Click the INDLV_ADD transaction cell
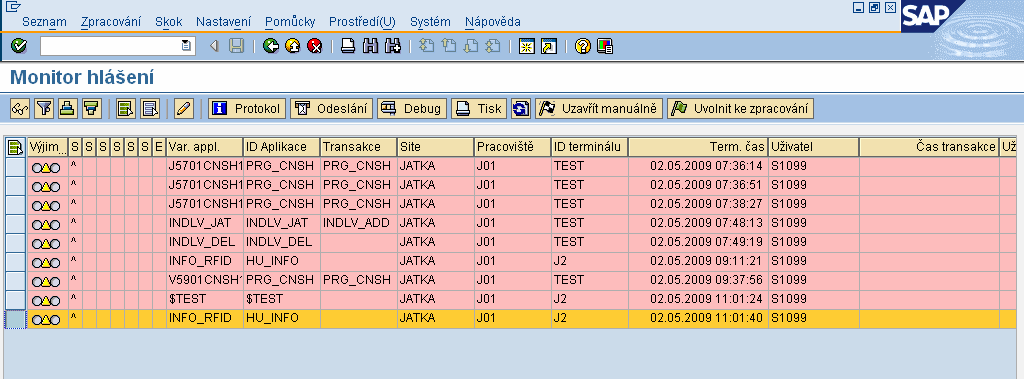 [x=359, y=223]
